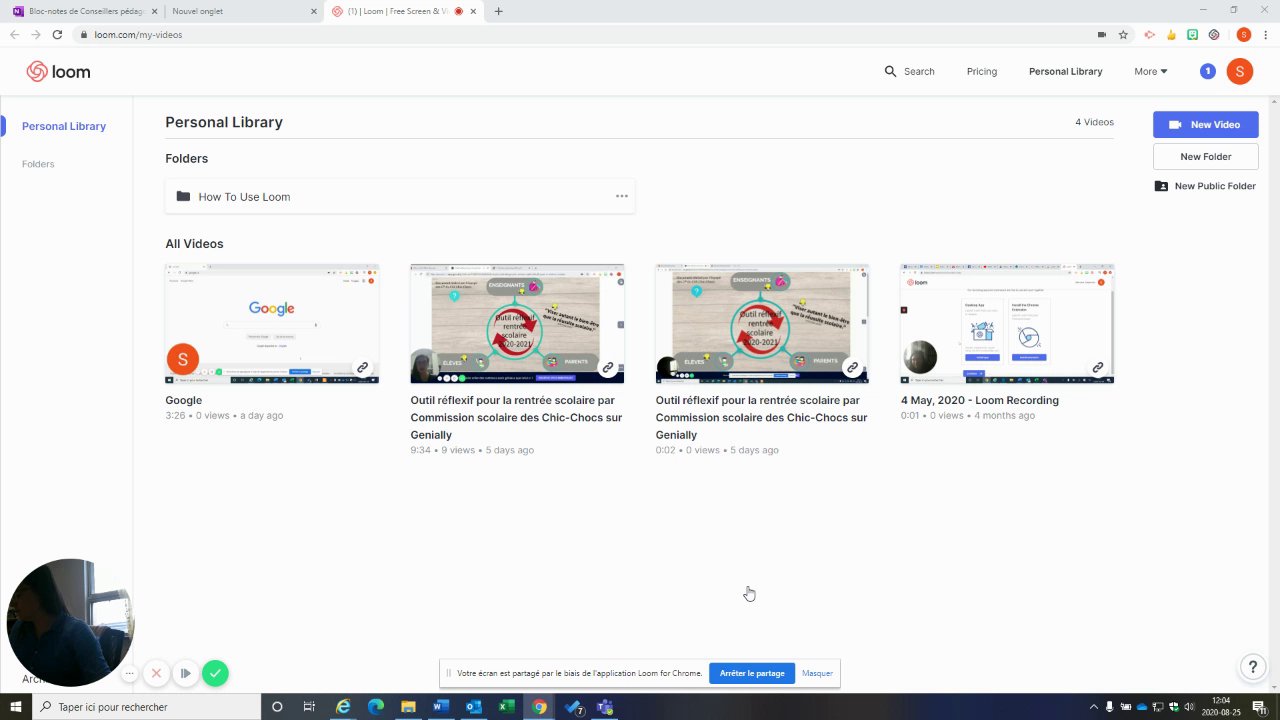Open more recording options beside the camera bubble
Image resolution: width=1280 pixels, height=720 pixels.
(129, 674)
